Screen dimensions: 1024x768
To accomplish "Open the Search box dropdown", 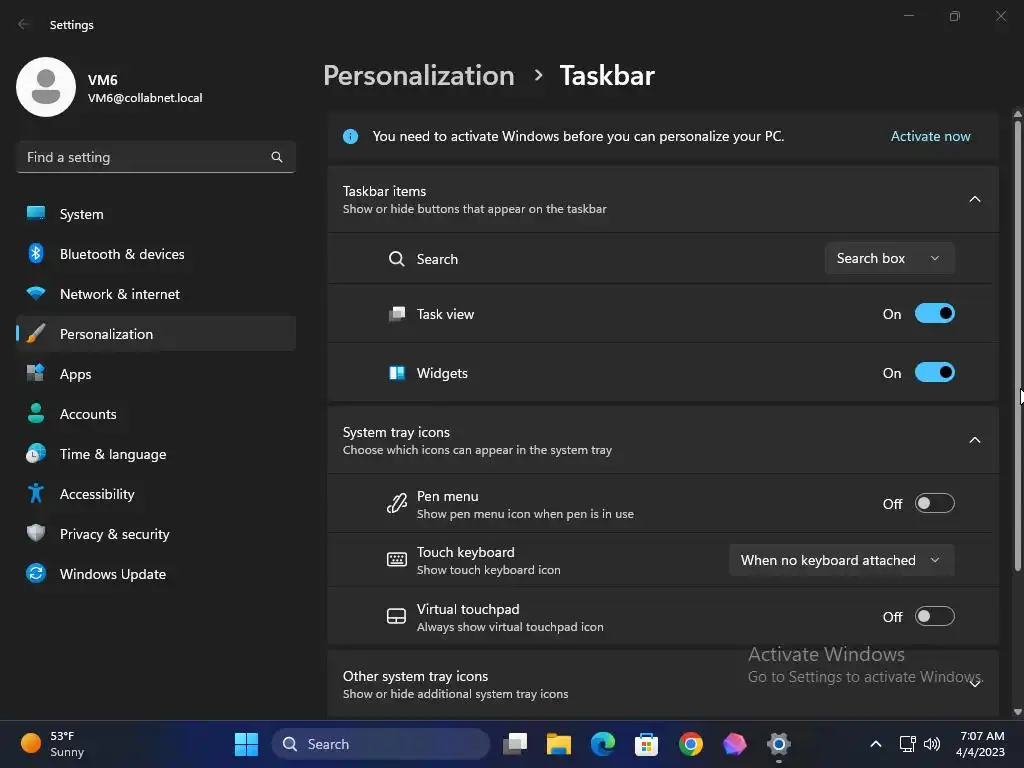I will 889,259.
